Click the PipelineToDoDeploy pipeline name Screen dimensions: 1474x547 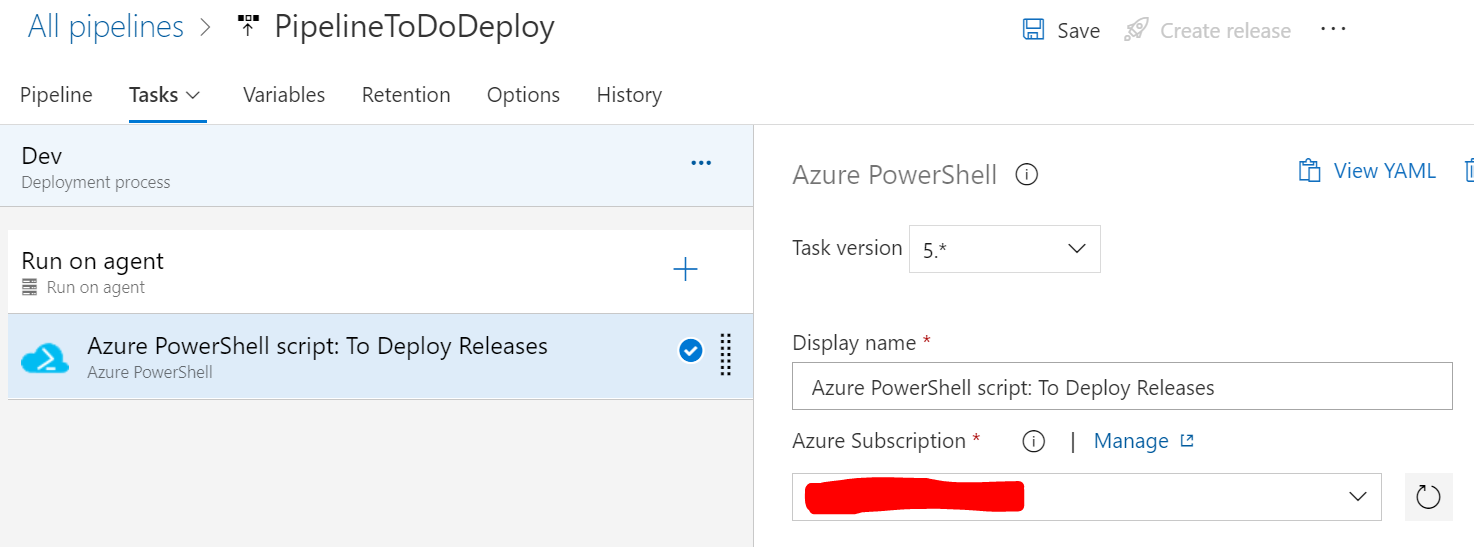pos(414,27)
